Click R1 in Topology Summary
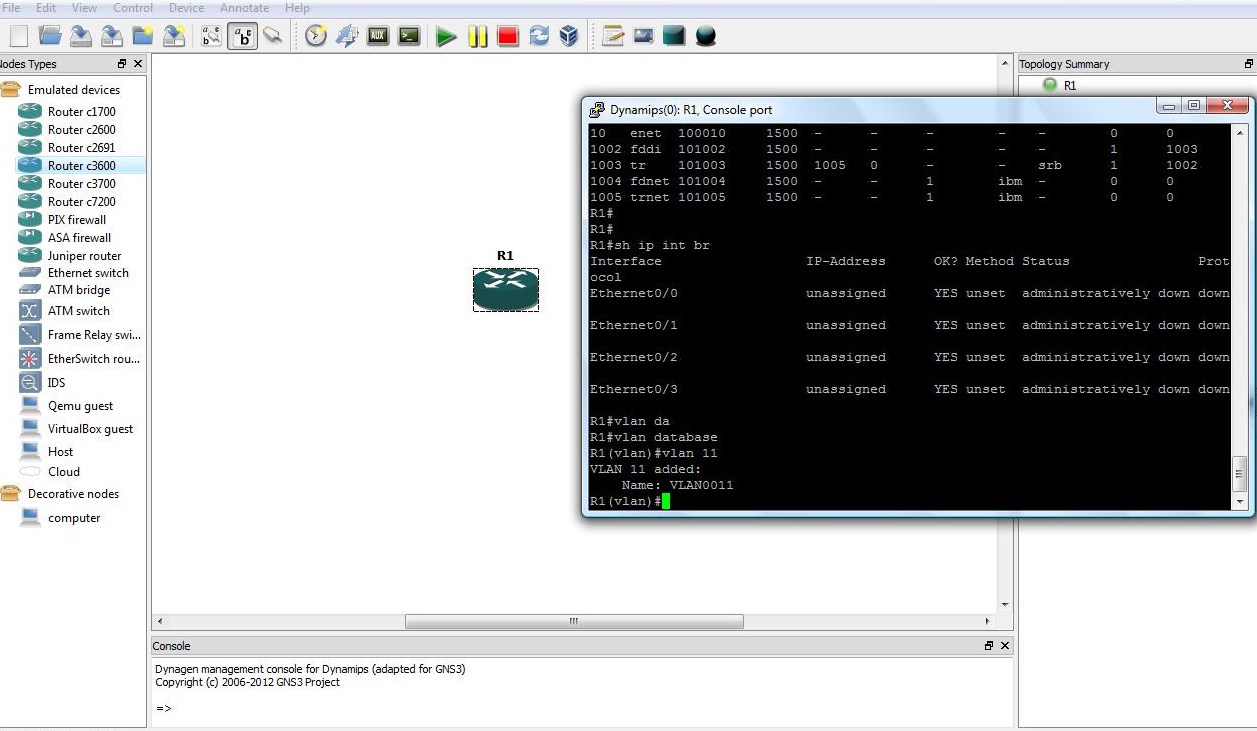The width and height of the screenshot is (1257, 731). pyautogui.click(x=1069, y=86)
